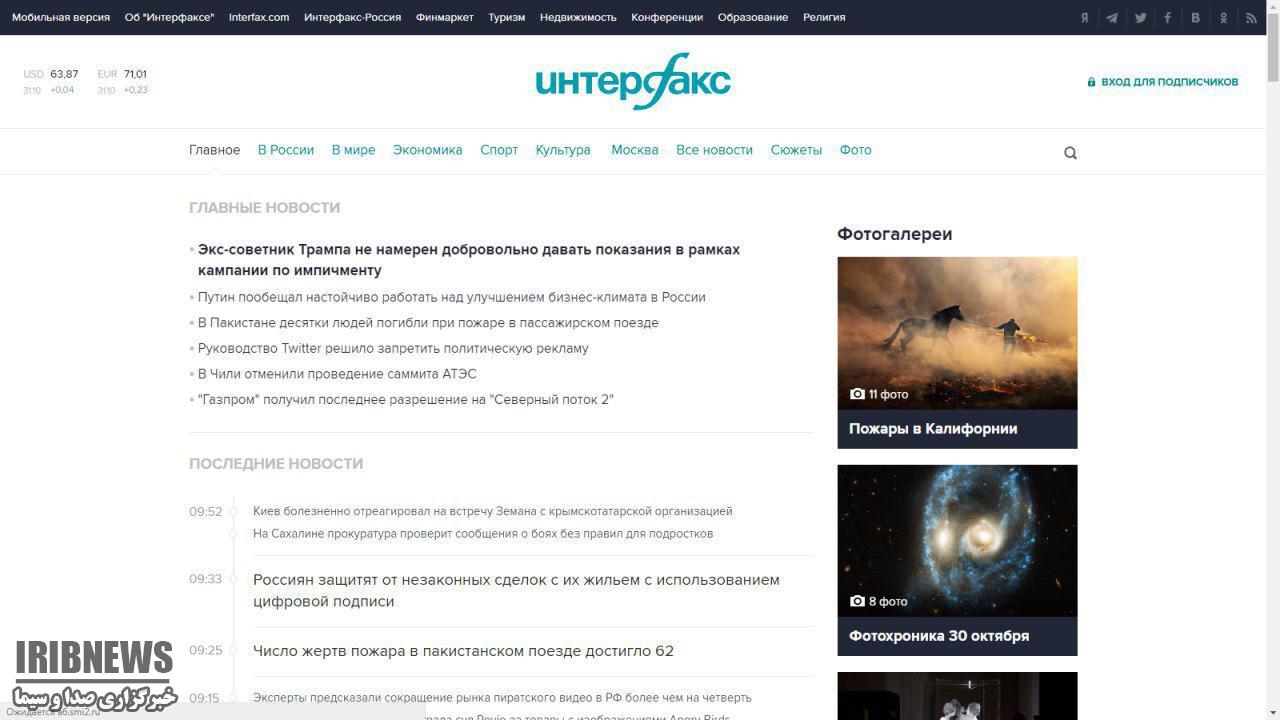Screen dimensions: 1280x720
Task: Open the Telegram channel icon
Action: 1112,18
